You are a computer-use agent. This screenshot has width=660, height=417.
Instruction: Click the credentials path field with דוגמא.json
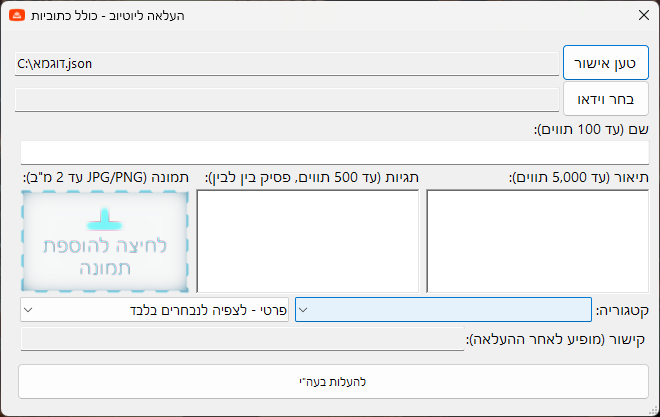[x=286, y=64]
